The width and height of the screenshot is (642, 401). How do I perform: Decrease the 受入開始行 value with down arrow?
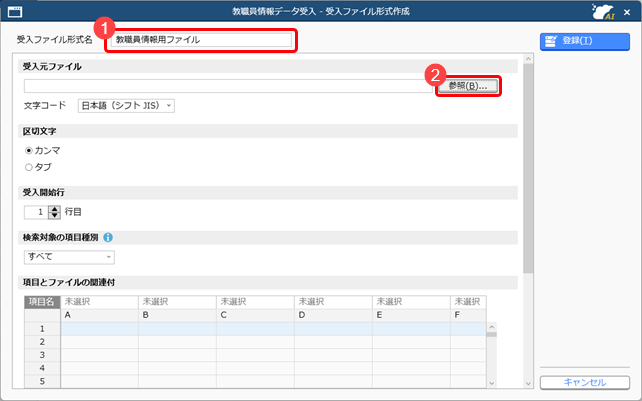point(54,216)
